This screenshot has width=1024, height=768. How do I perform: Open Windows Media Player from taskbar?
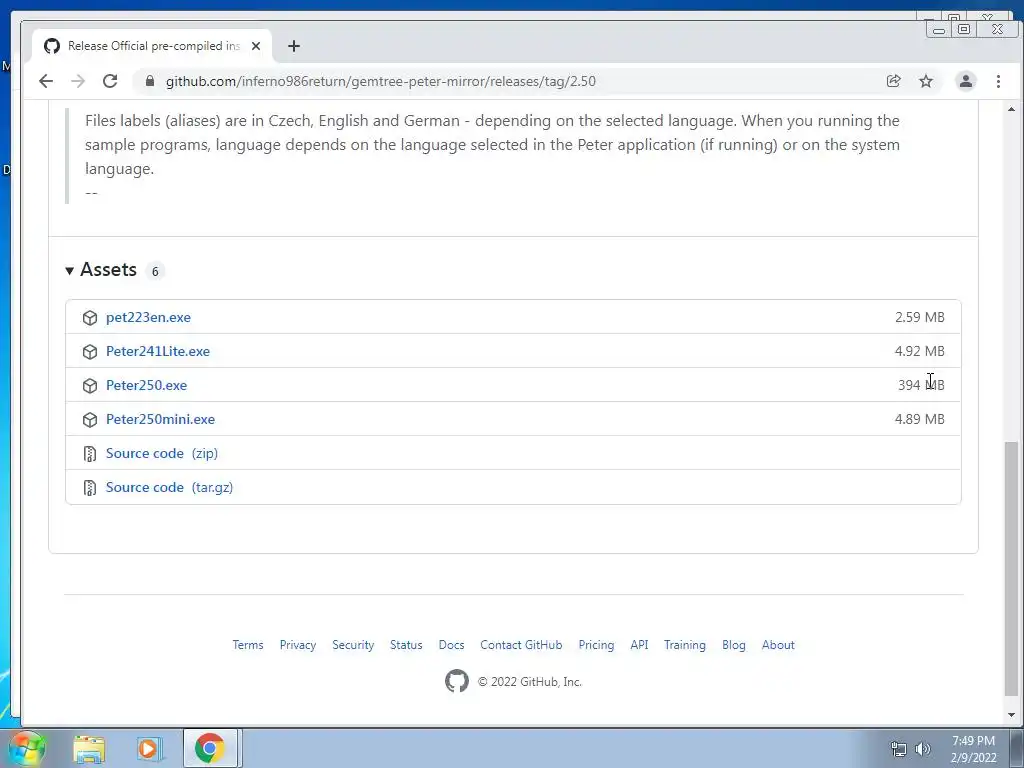[x=149, y=749]
